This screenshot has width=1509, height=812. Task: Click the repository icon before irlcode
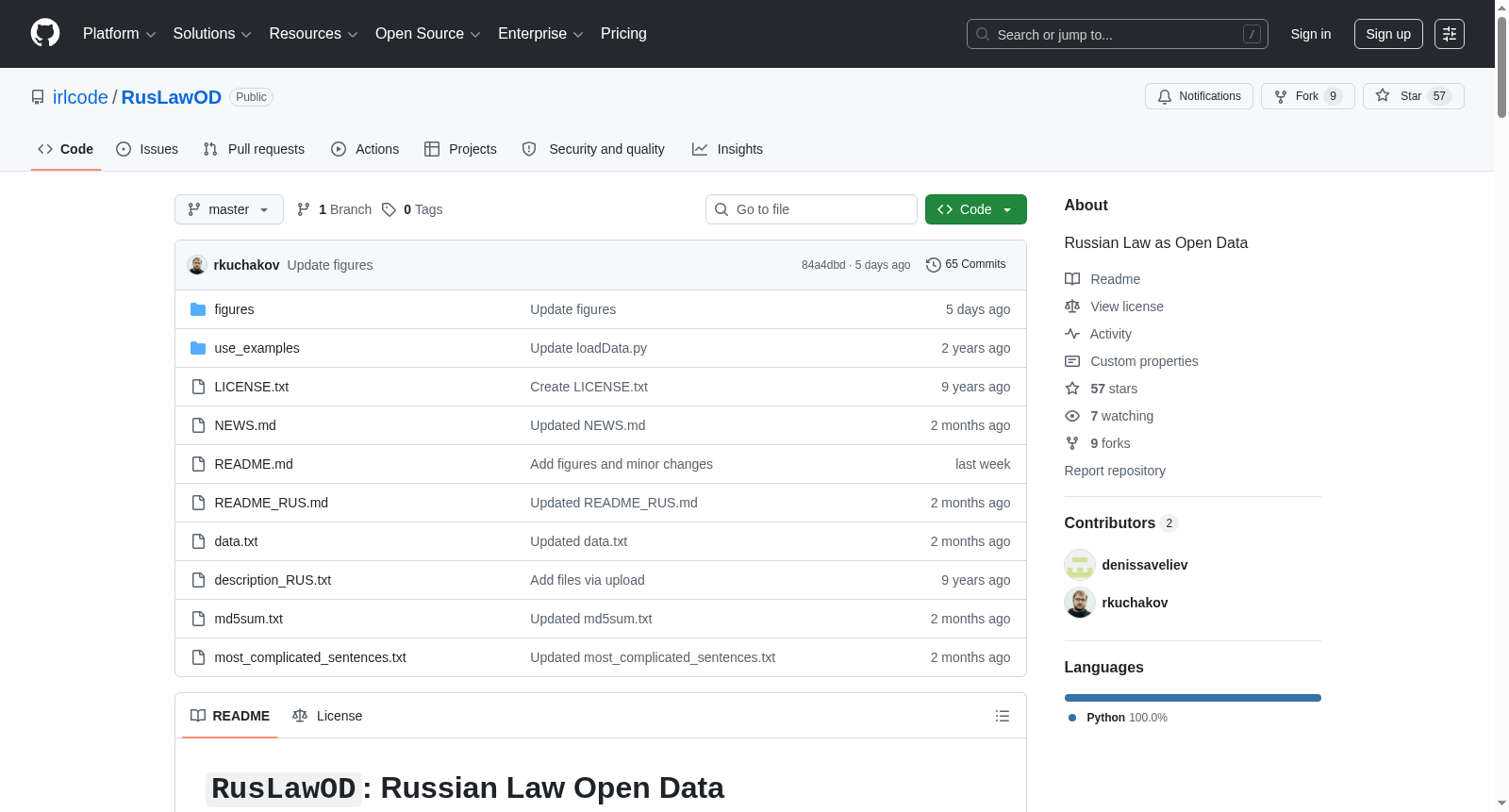[38, 97]
